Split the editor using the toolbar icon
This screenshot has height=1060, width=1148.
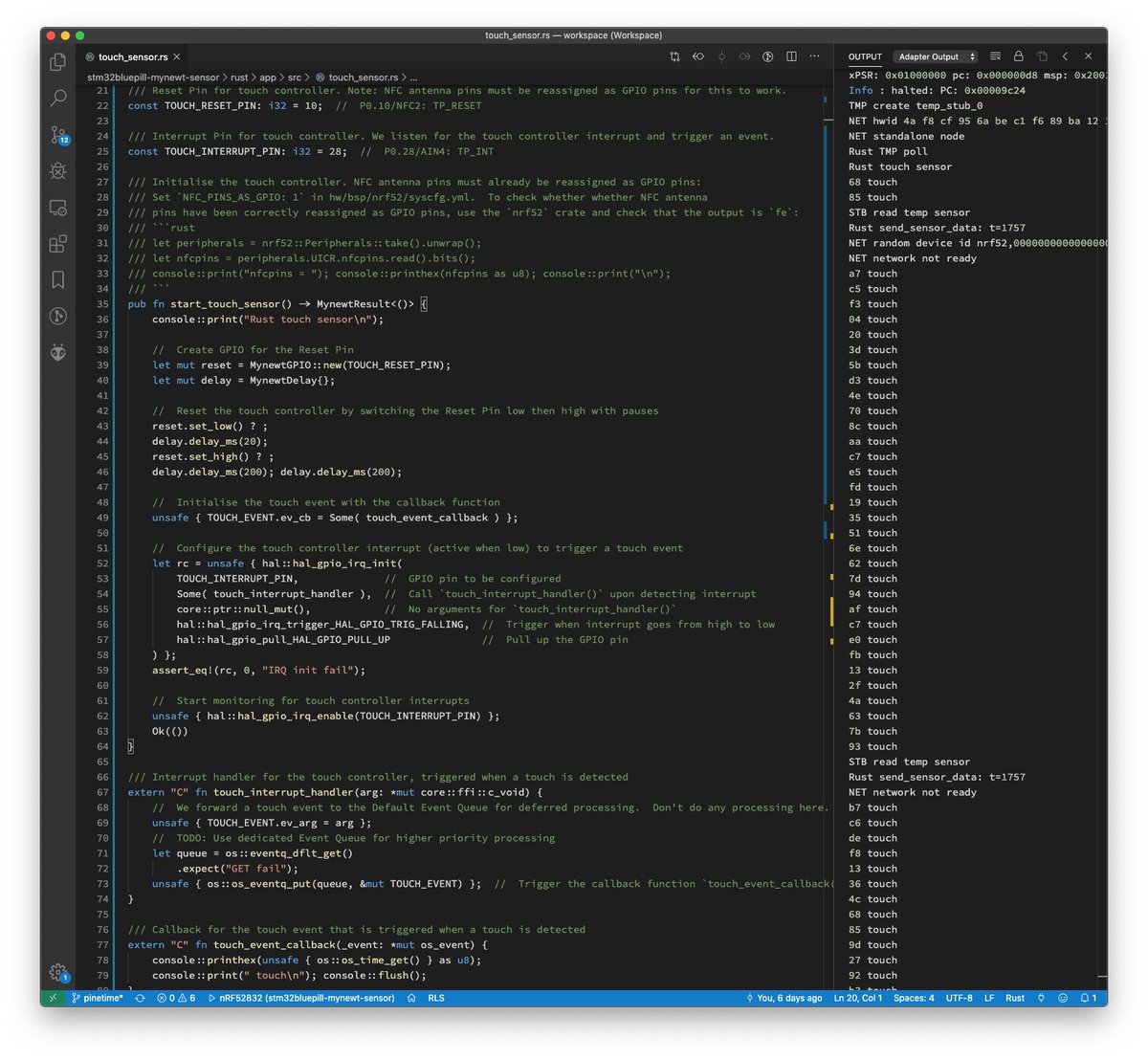tap(791, 56)
